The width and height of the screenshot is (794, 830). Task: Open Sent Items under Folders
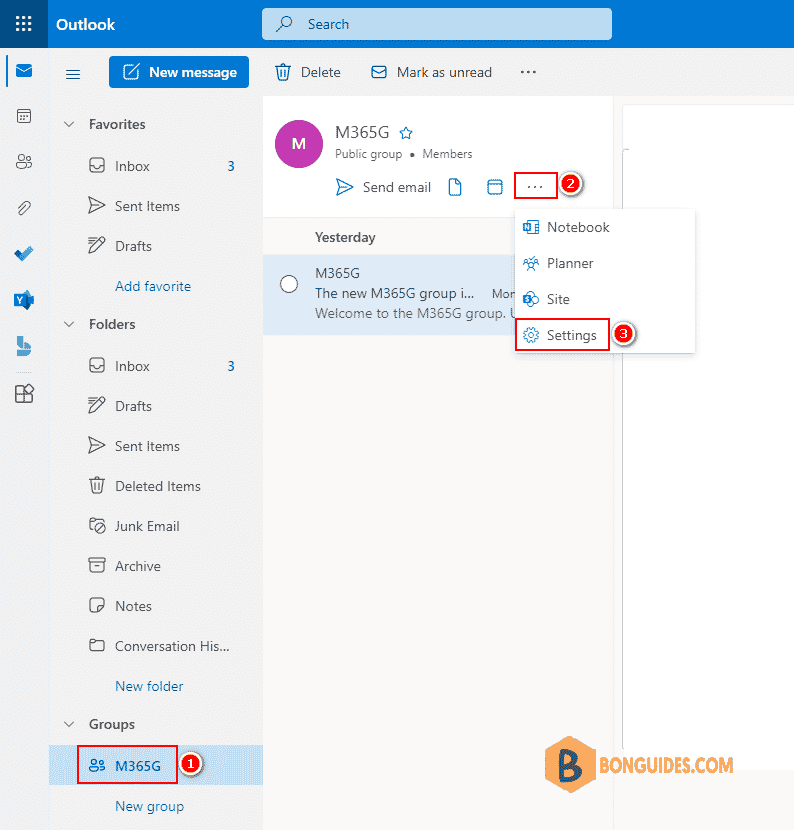pos(156,446)
